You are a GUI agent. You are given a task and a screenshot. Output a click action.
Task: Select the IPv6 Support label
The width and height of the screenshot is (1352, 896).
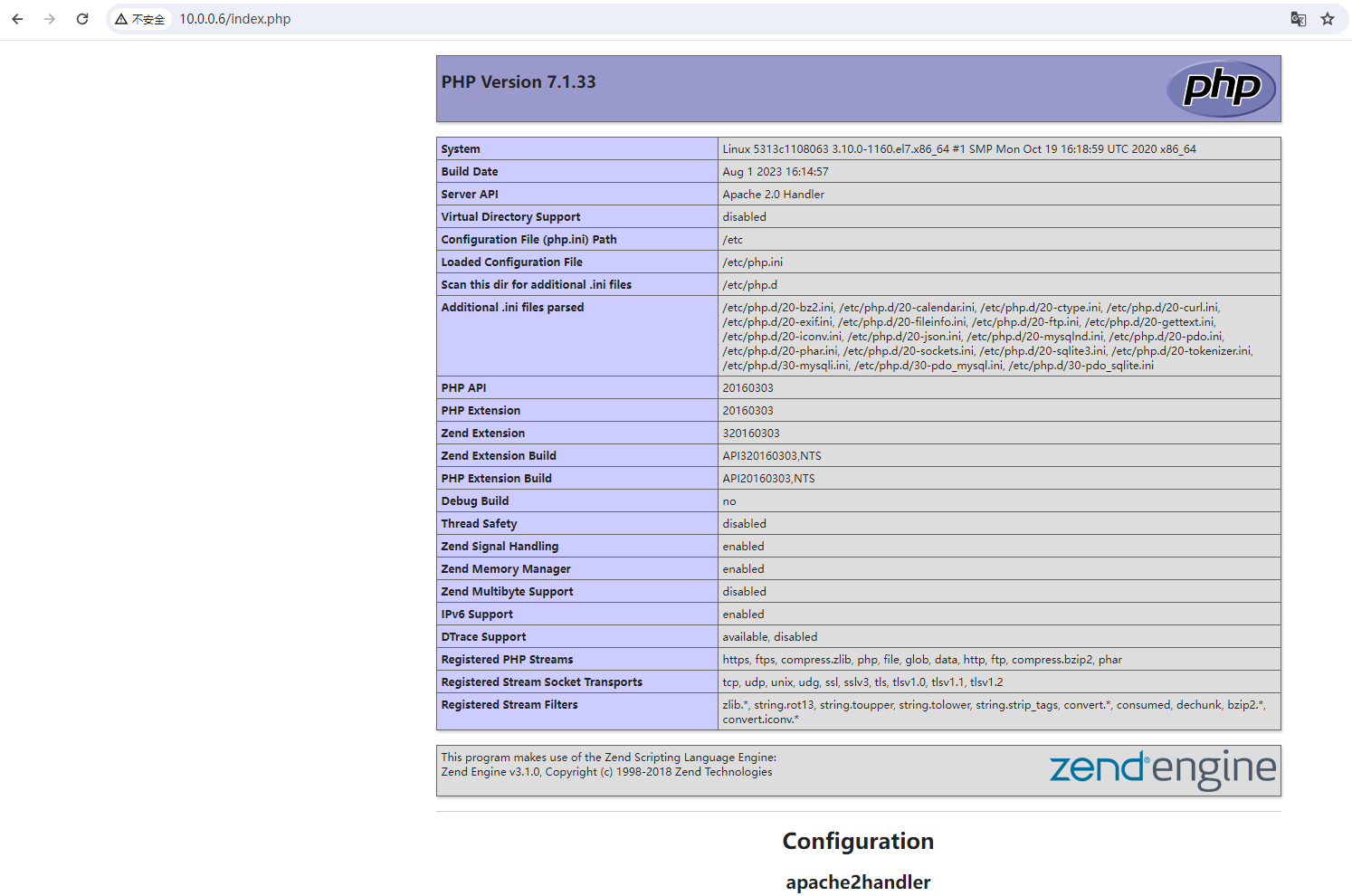coord(477,615)
